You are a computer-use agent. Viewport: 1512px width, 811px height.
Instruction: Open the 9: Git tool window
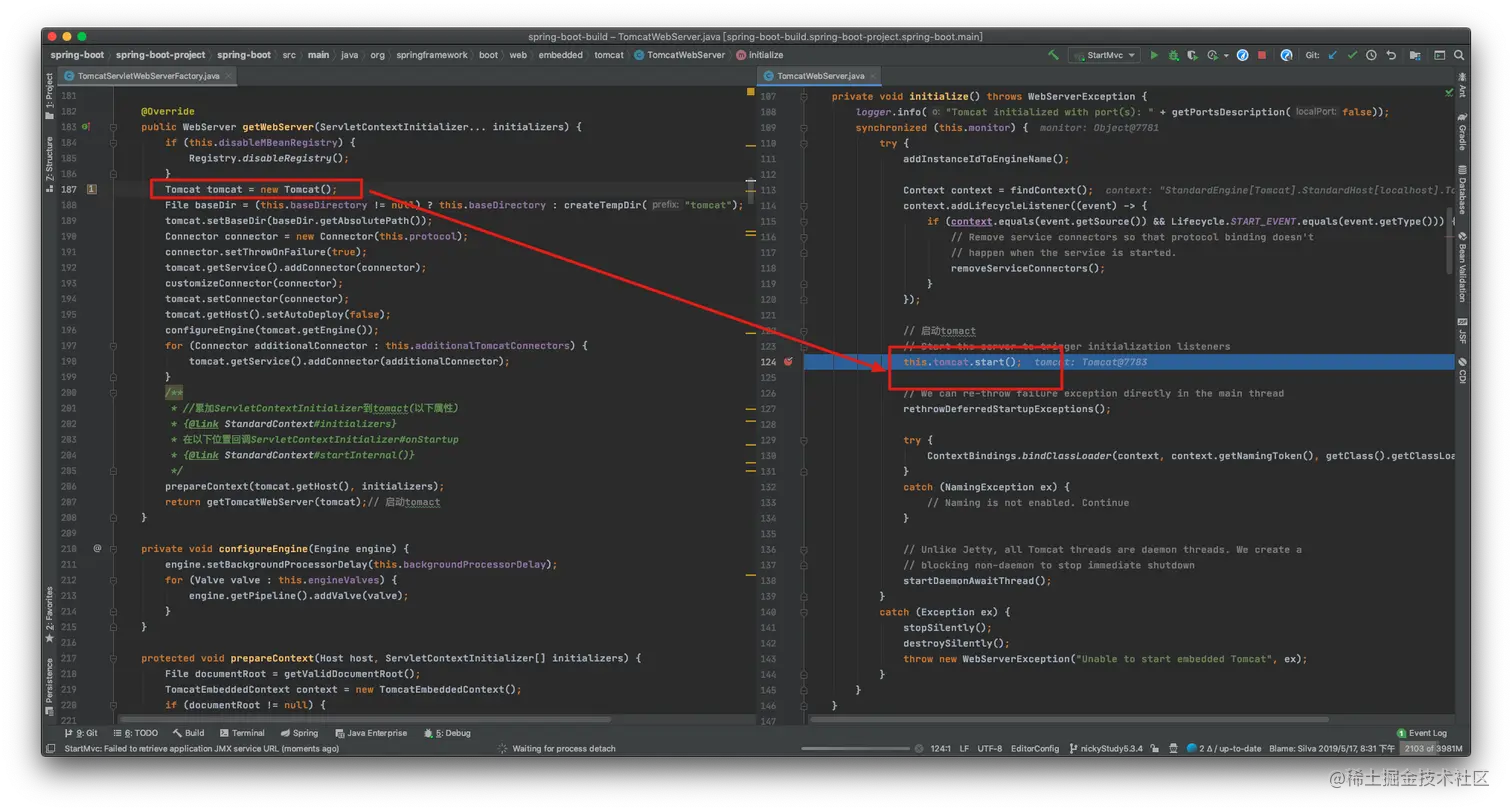coord(79,733)
